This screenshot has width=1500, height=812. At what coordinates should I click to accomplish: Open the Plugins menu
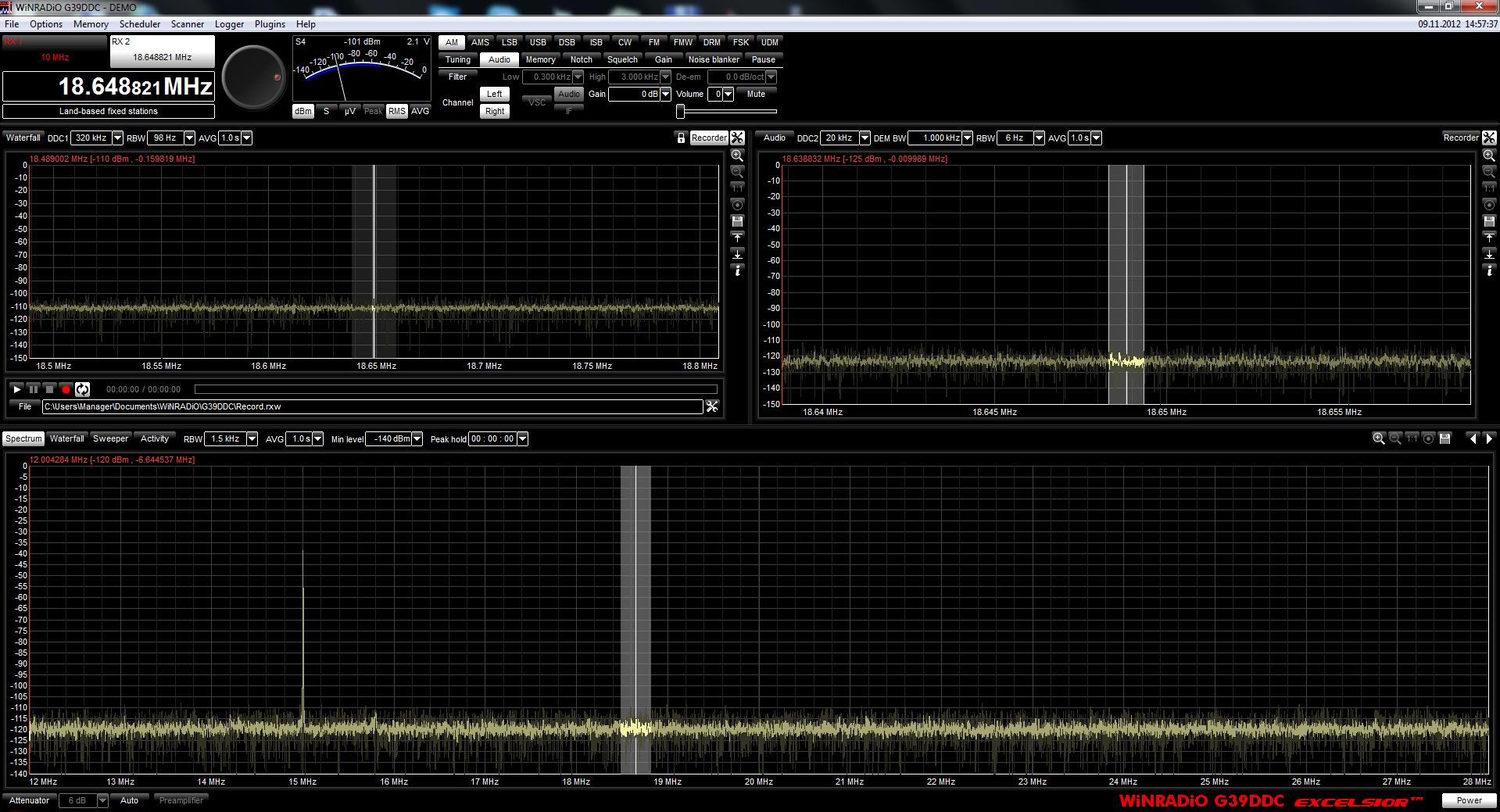(270, 24)
